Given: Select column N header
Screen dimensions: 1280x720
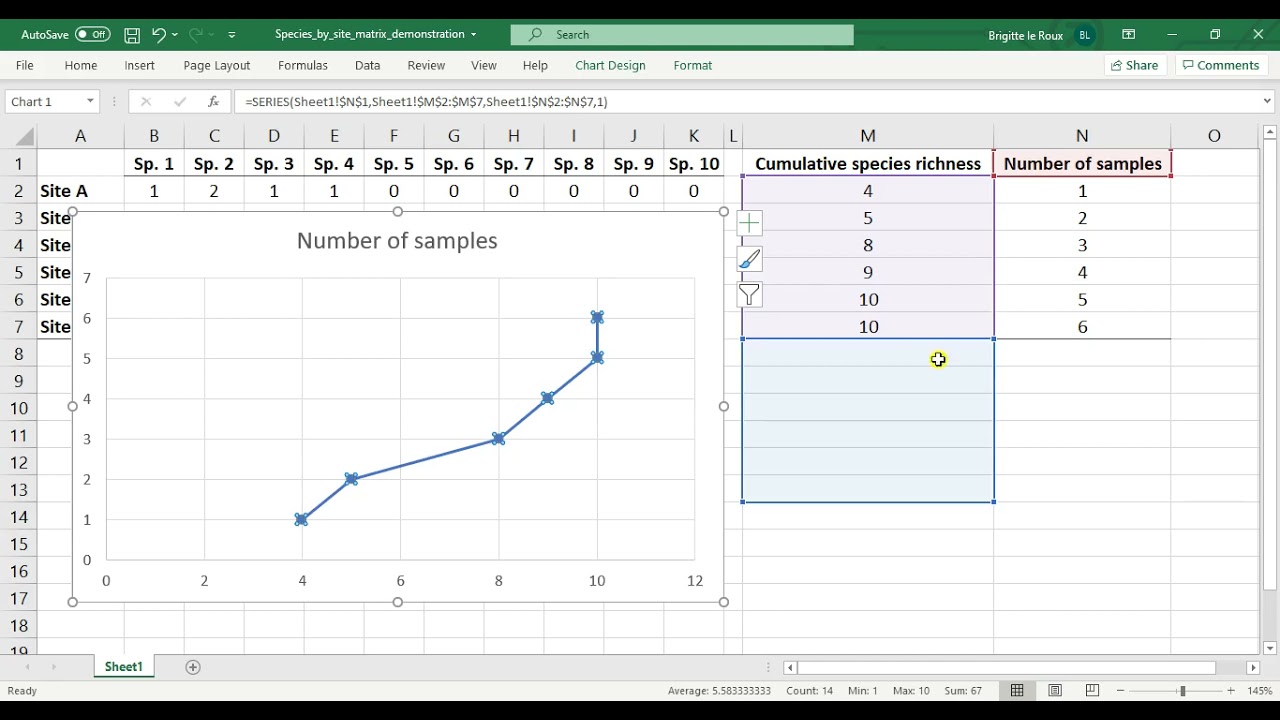Looking at the screenshot, I should pos(1082,136).
